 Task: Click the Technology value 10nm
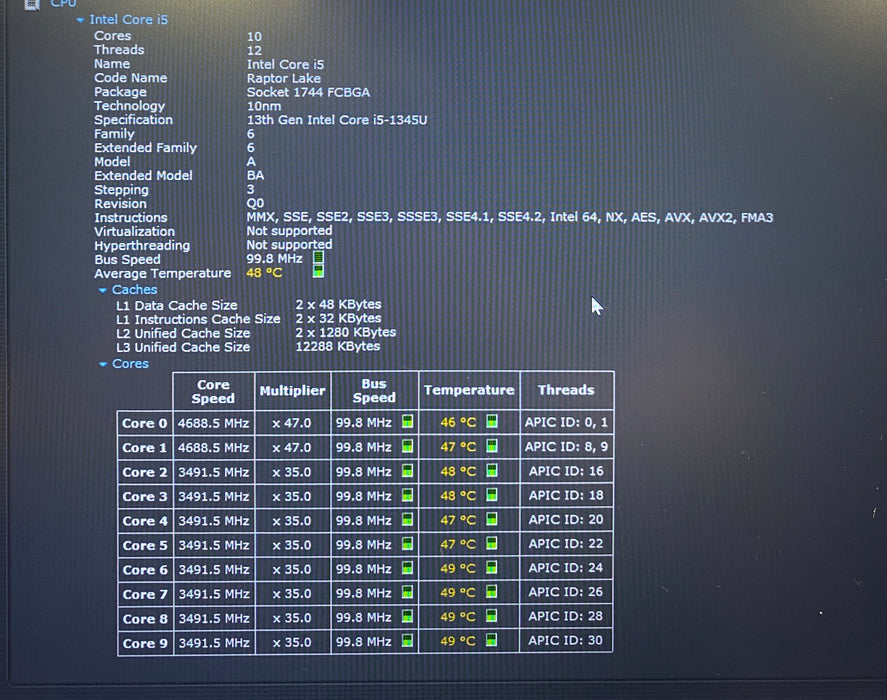[264, 106]
